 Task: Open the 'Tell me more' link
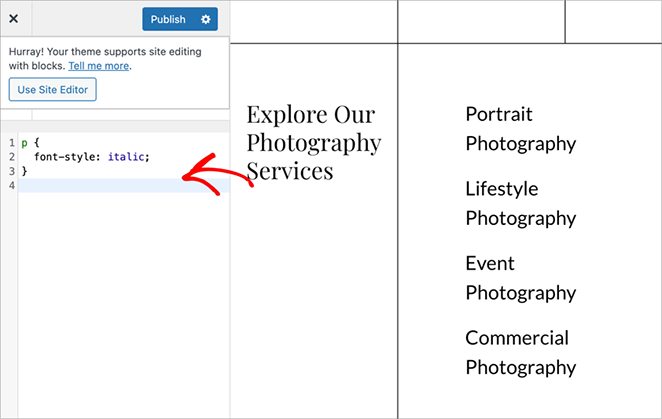point(99,66)
